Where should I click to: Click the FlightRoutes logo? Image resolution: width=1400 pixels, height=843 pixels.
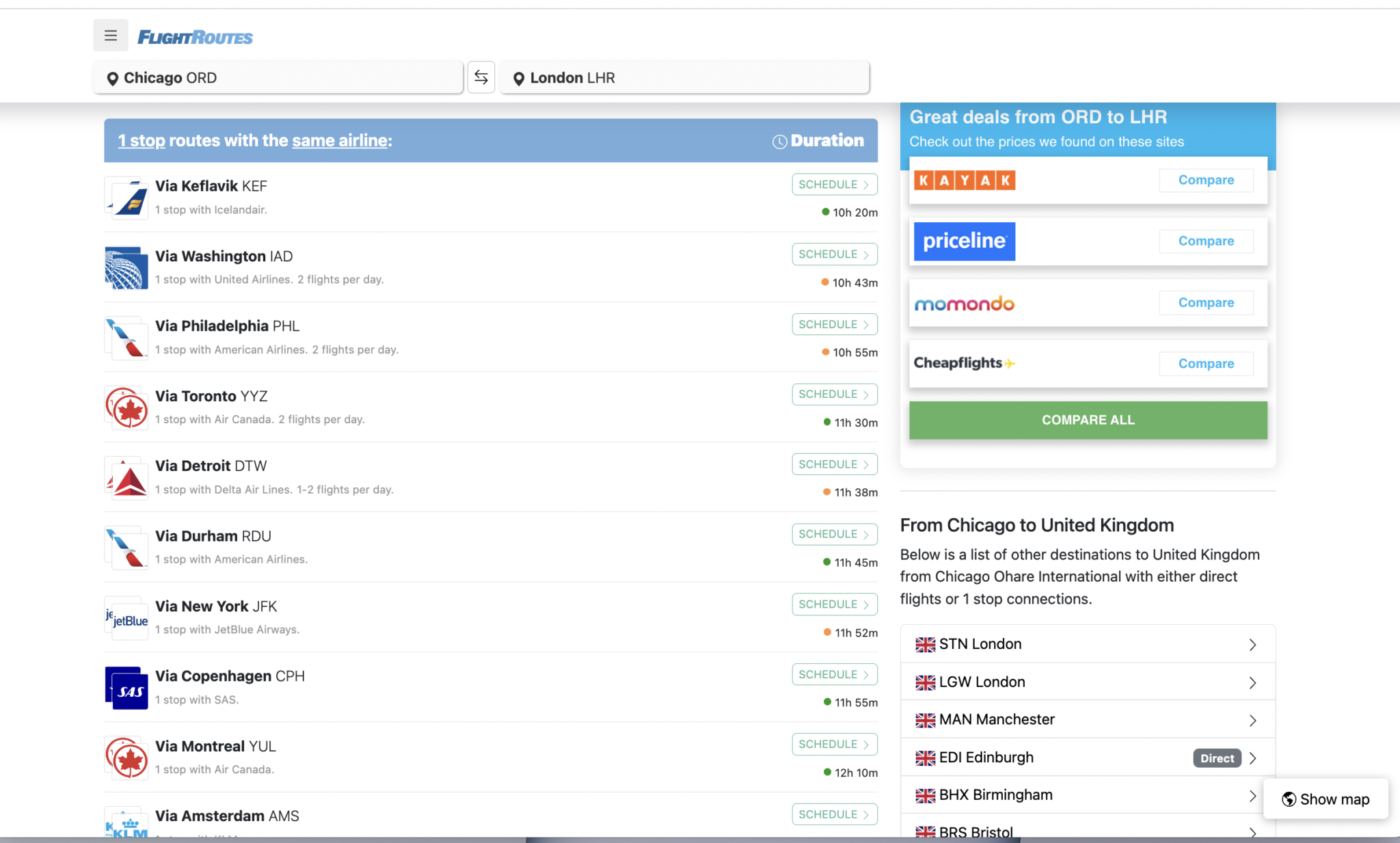tap(196, 37)
